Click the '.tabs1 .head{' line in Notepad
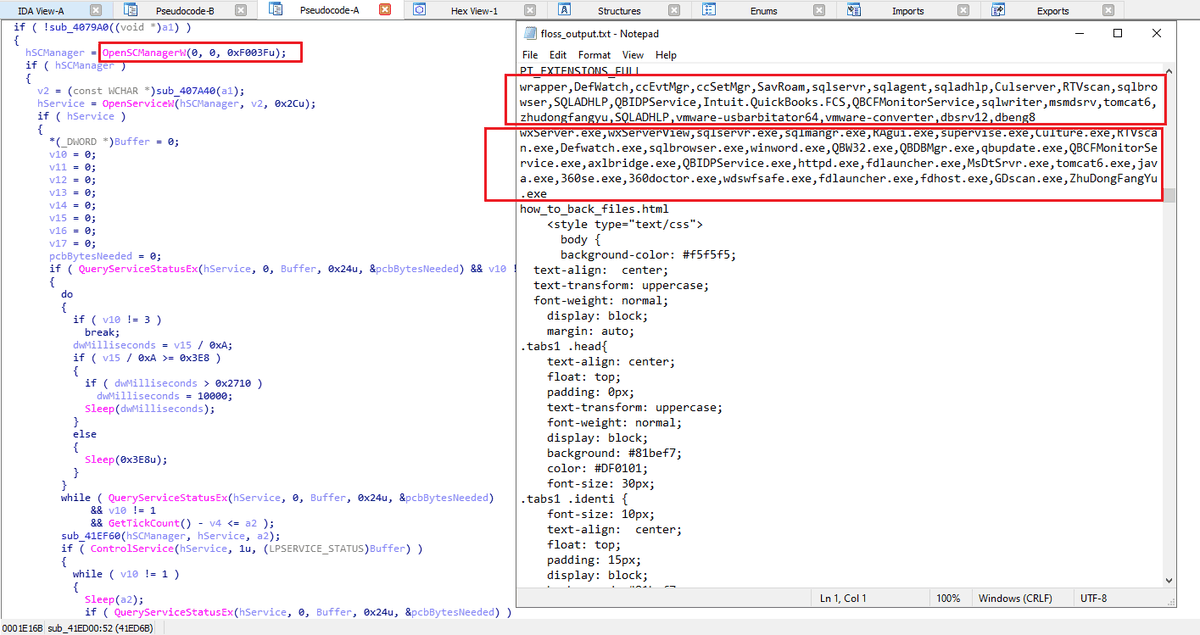Viewport: 1200px width, 635px height. coord(564,346)
